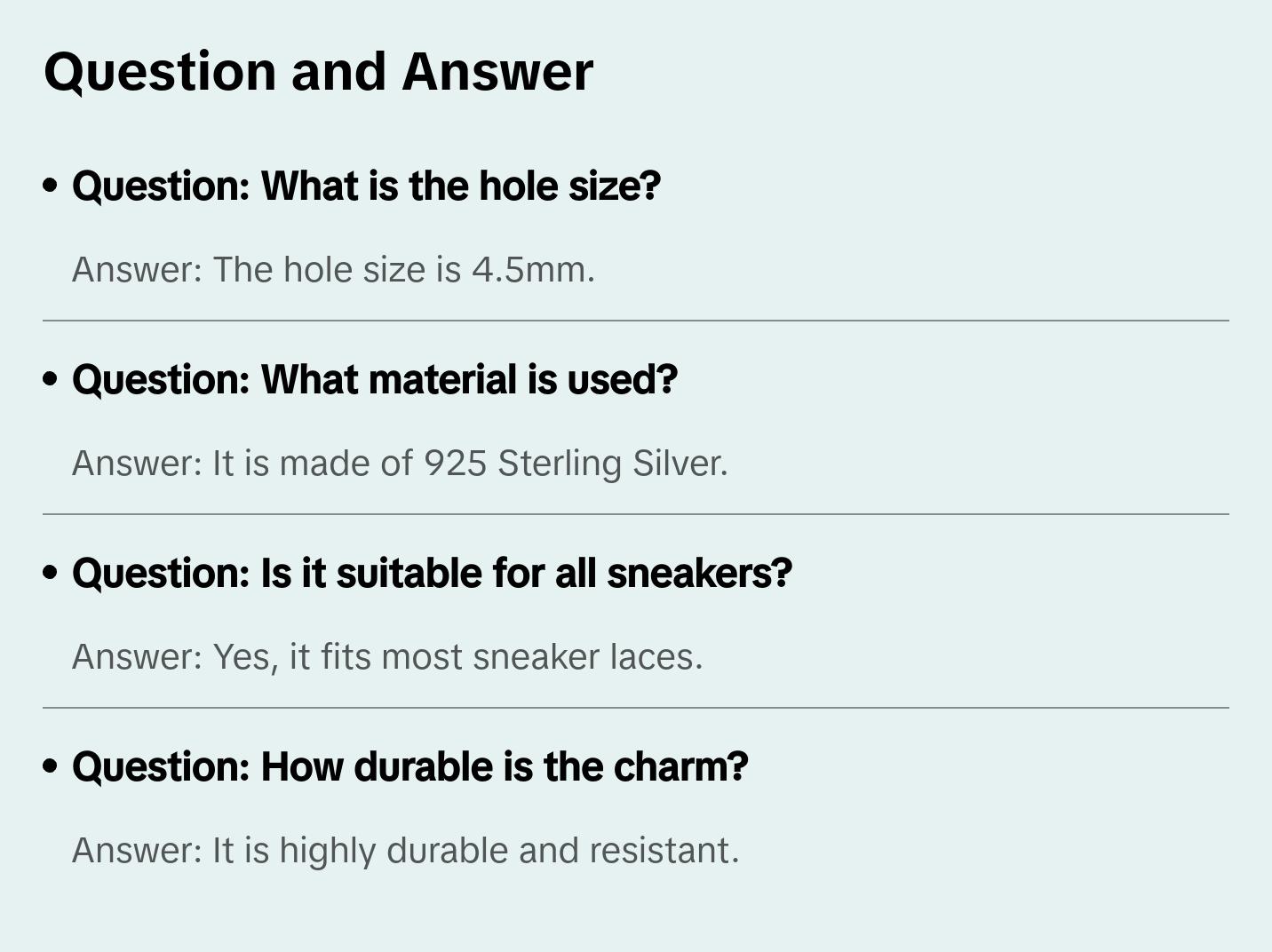
Task: Click the bullet before the hole size question
Action: [51, 186]
